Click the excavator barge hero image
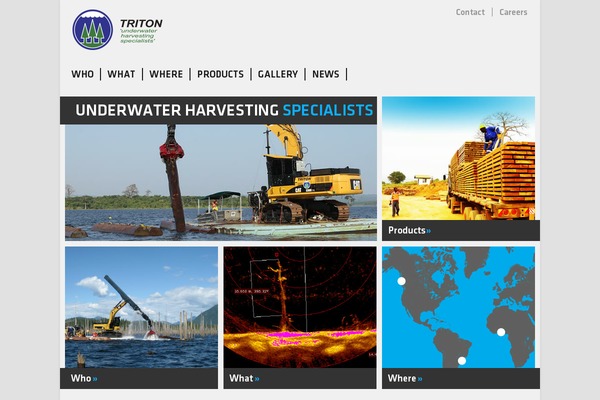Image resolution: width=600 pixels, height=400 pixels. coord(221,183)
